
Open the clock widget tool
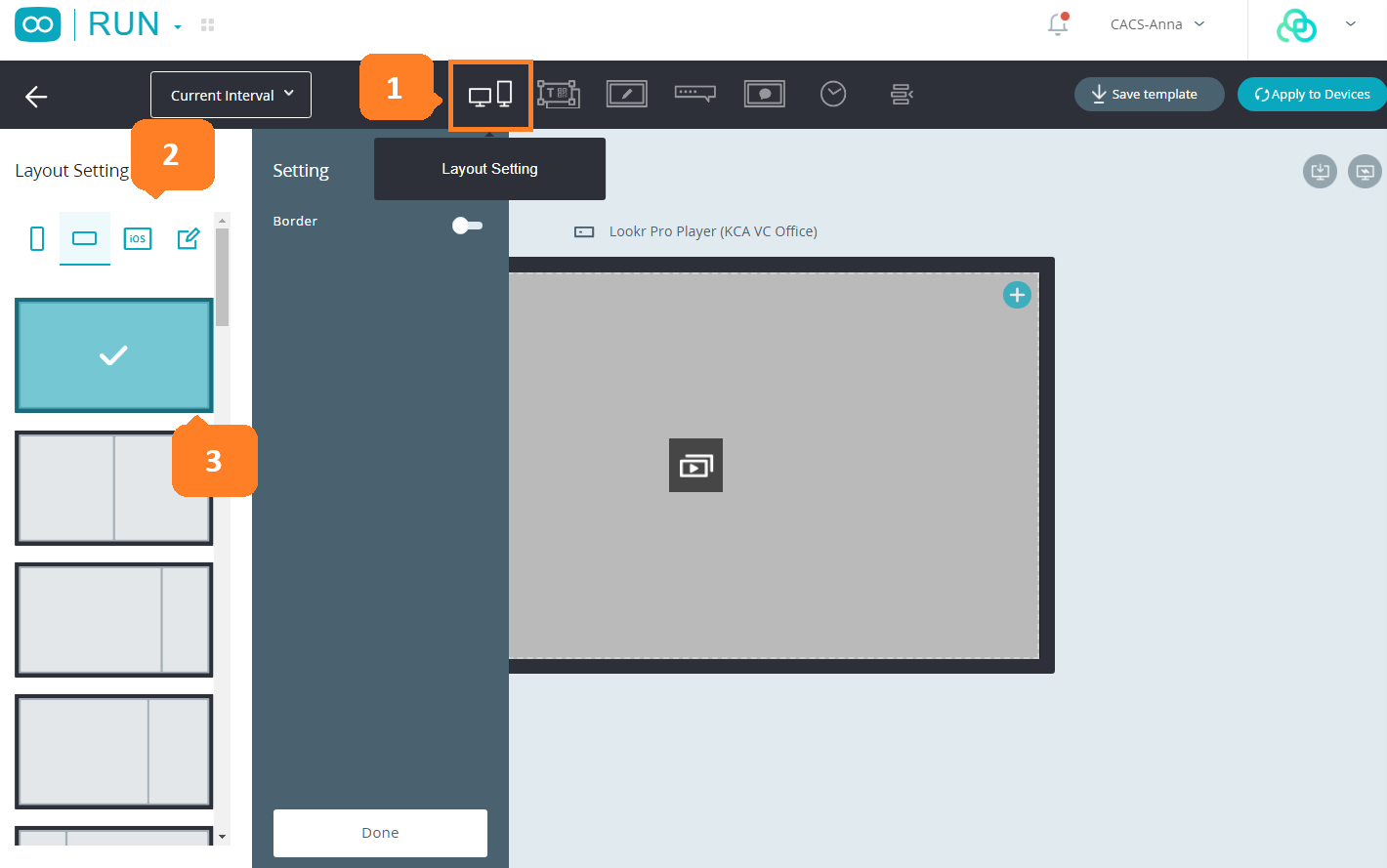click(x=833, y=94)
